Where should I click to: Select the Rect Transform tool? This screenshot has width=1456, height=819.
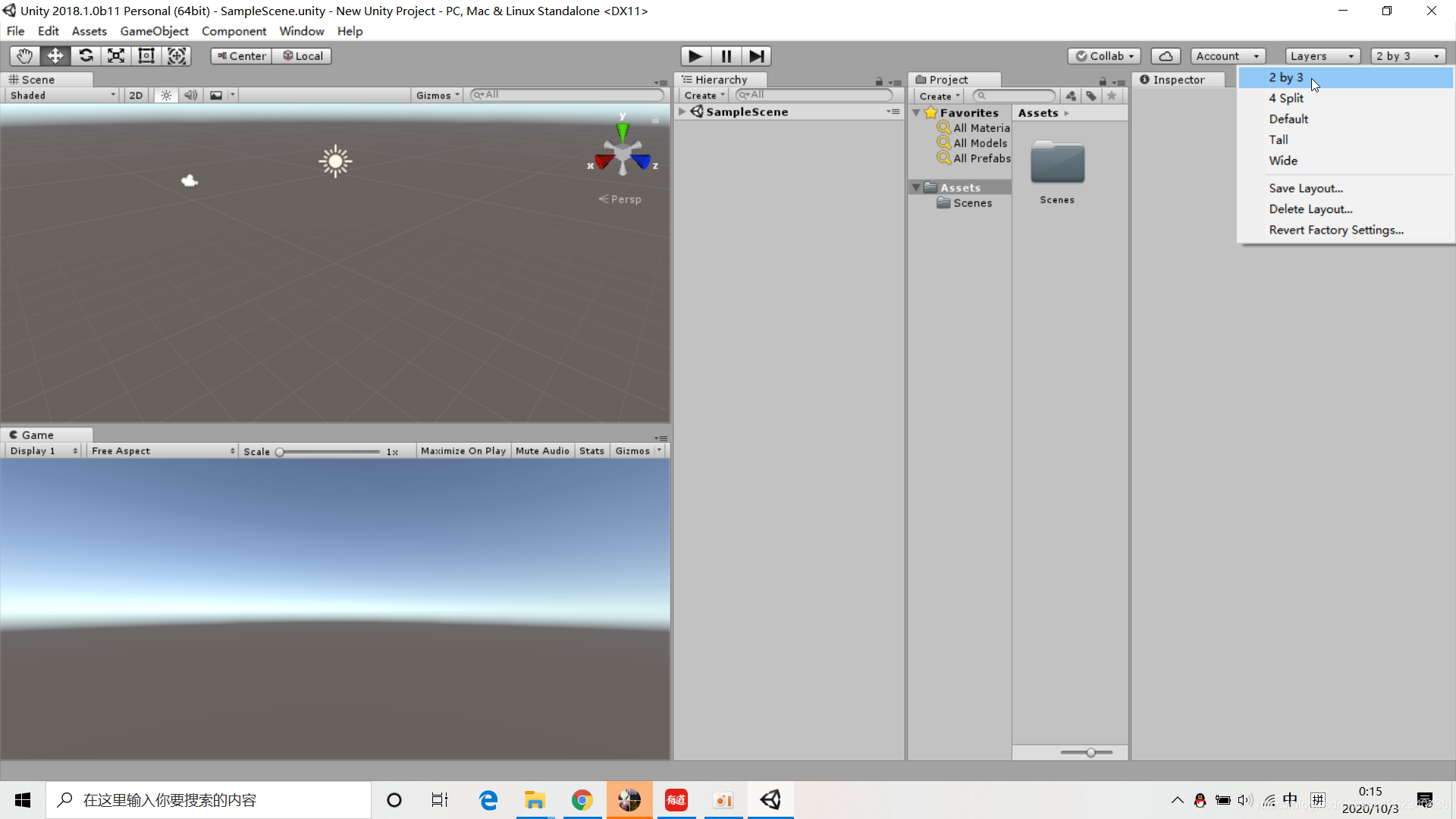pyautogui.click(x=146, y=56)
